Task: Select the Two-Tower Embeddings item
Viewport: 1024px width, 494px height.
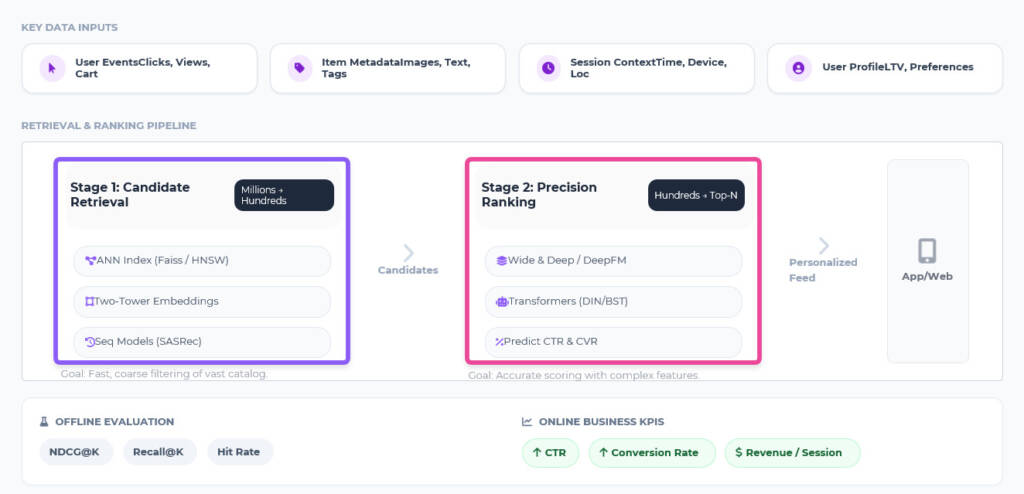Action: tap(202, 301)
